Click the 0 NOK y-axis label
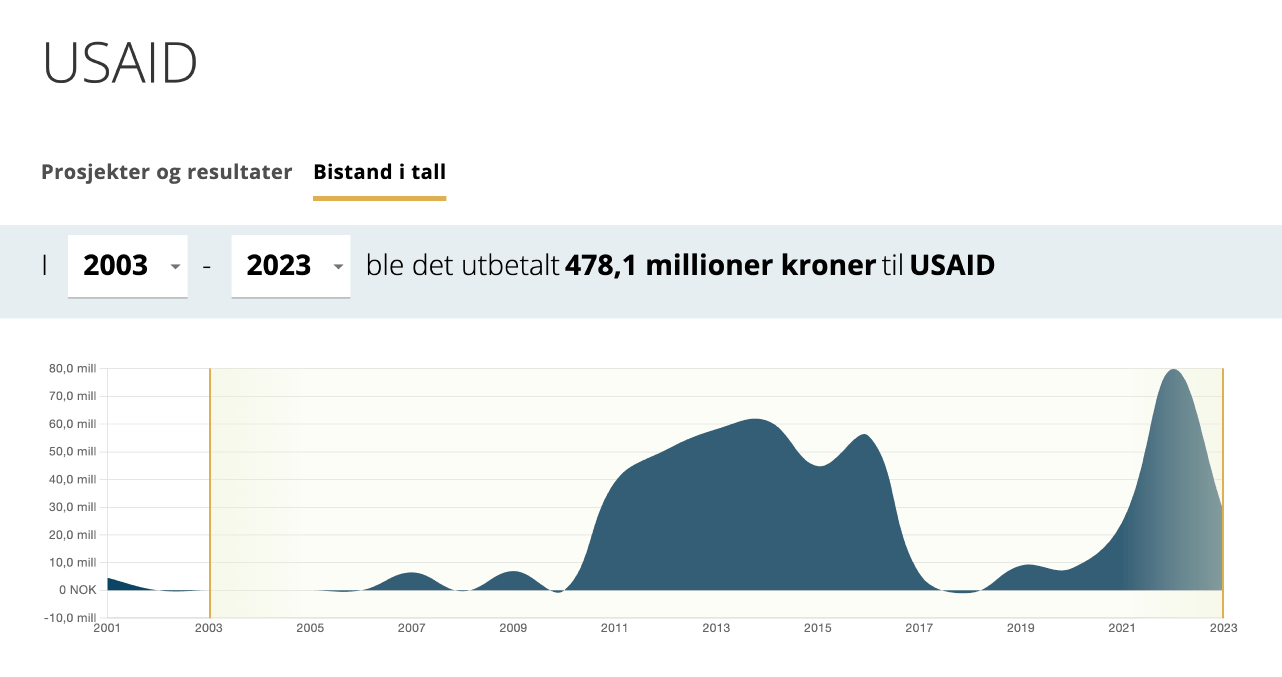 point(77,590)
